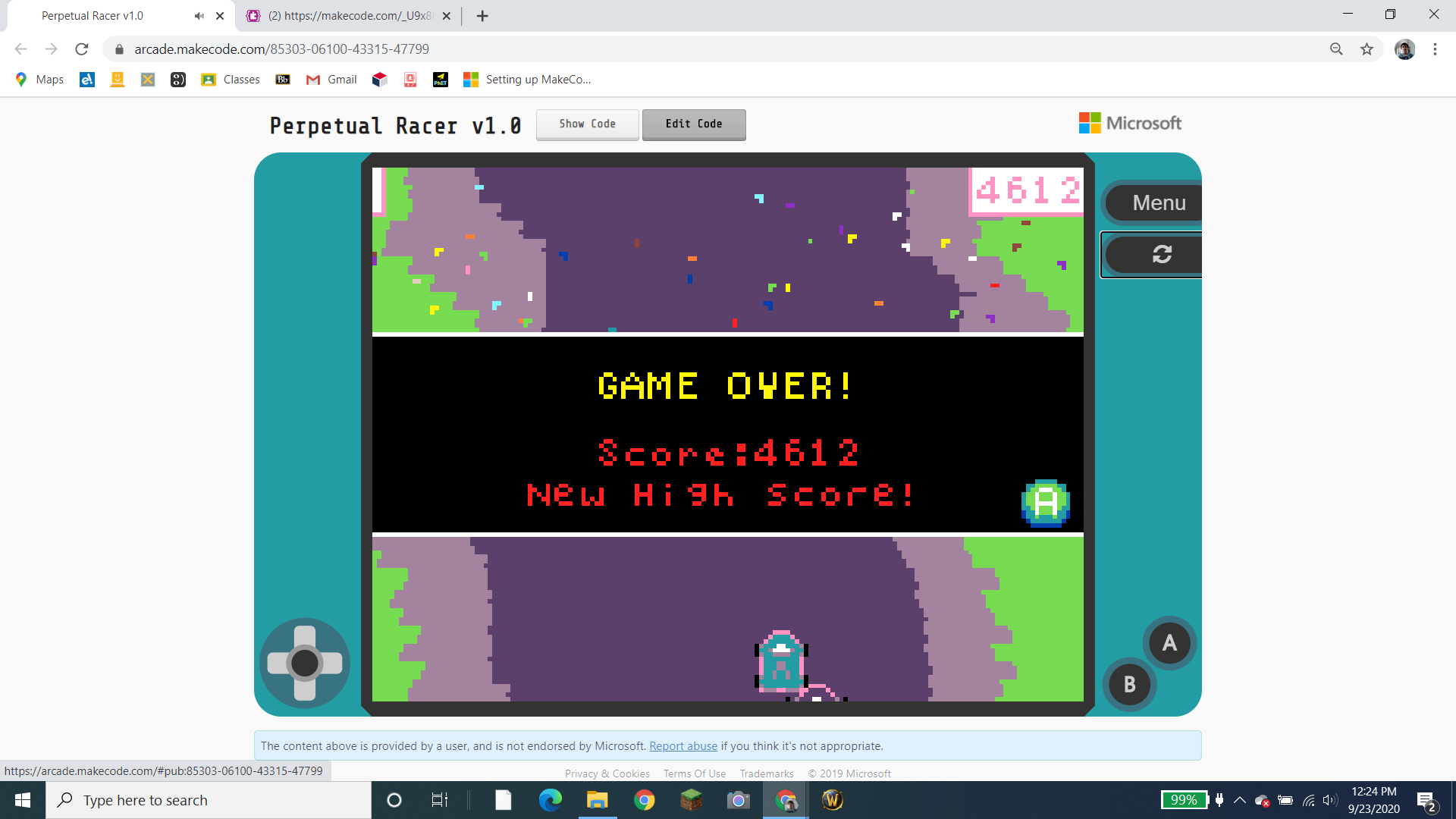1456x819 pixels.
Task: Click the Report abuse link
Action: coord(683,746)
